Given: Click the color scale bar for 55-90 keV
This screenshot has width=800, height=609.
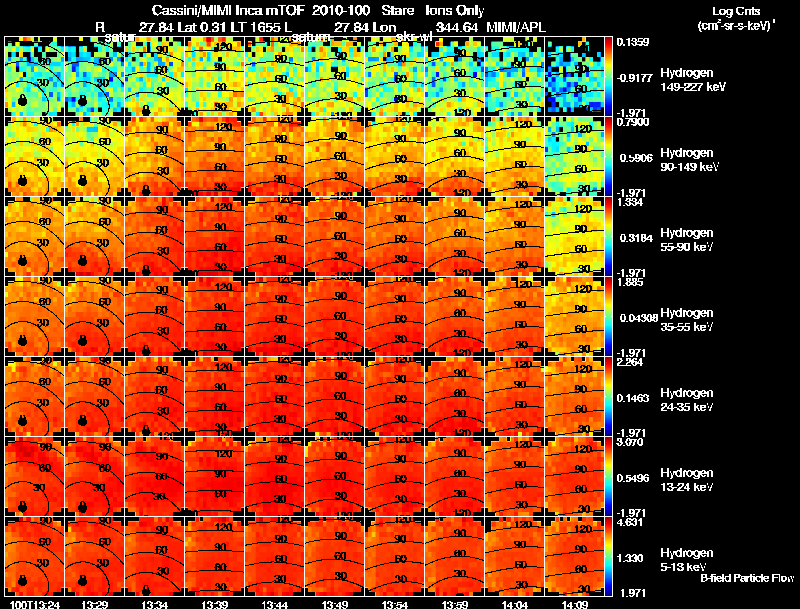Looking at the screenshot, I should tap(608, 236).
